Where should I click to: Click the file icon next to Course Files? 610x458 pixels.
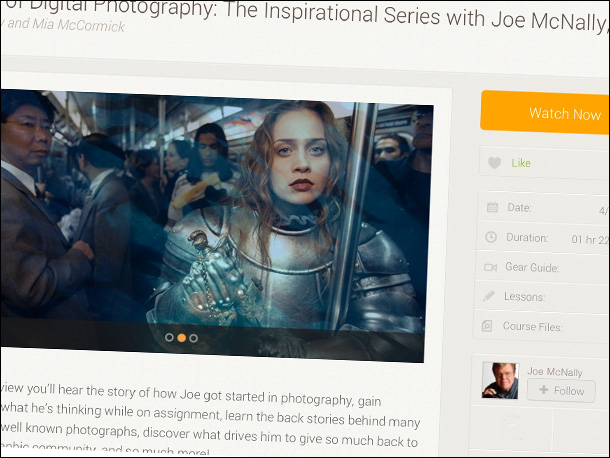tap(487, 325)
